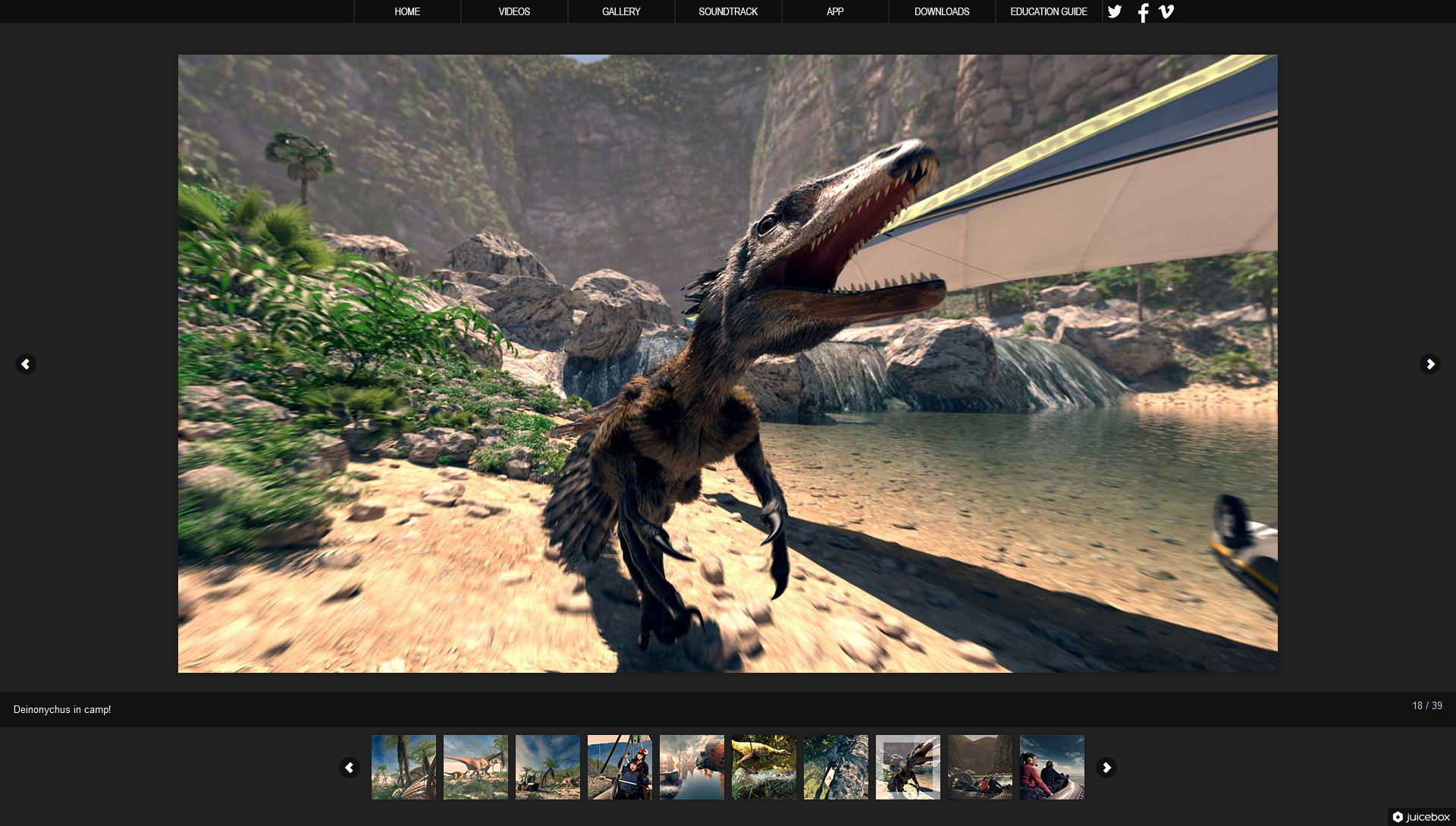Open the EDUCATION GUIDE menu item
Viewport: 1456px width, 826px height.
click(1049, 11)
